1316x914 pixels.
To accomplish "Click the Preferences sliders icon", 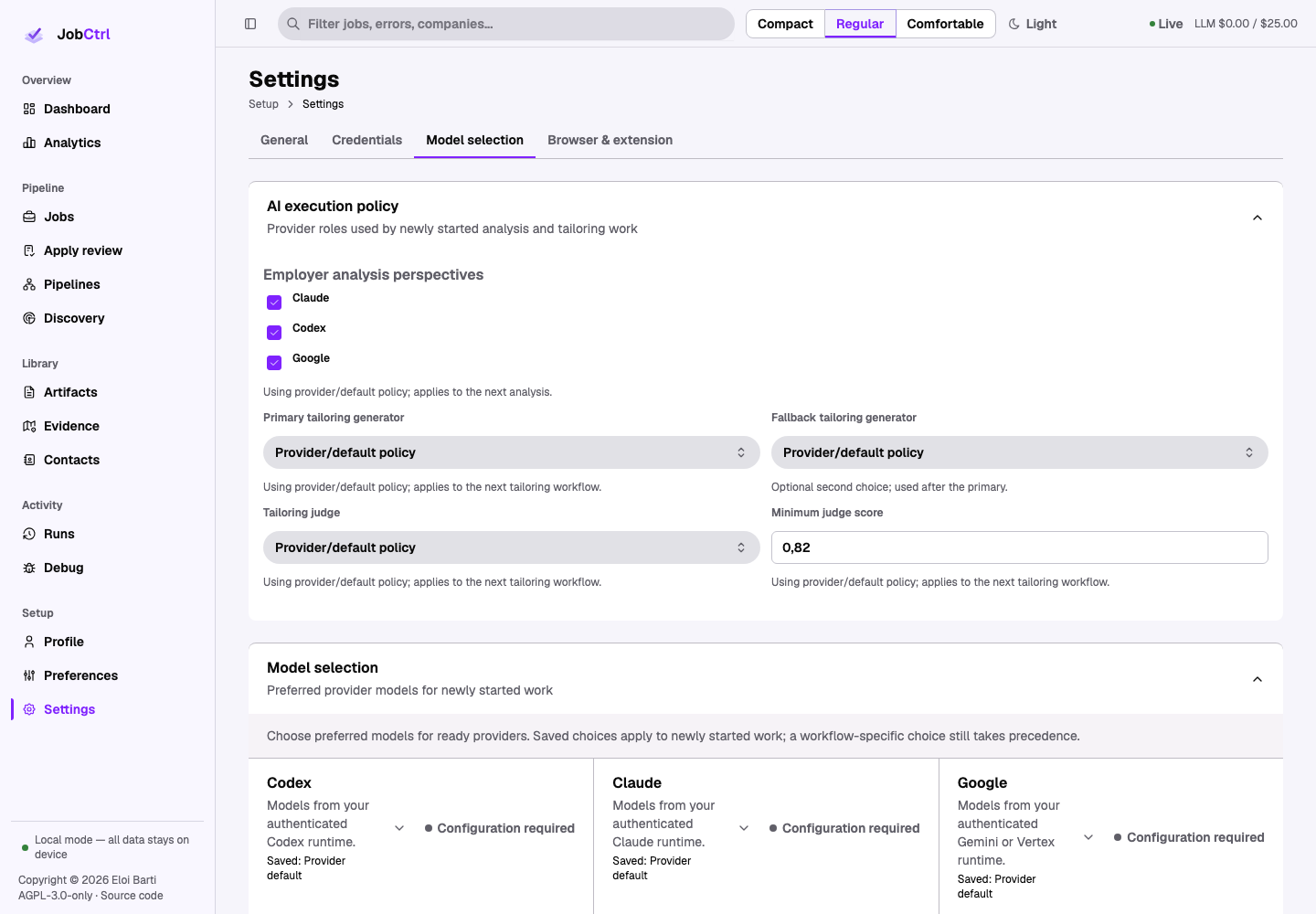I will [x=29, y=675].
